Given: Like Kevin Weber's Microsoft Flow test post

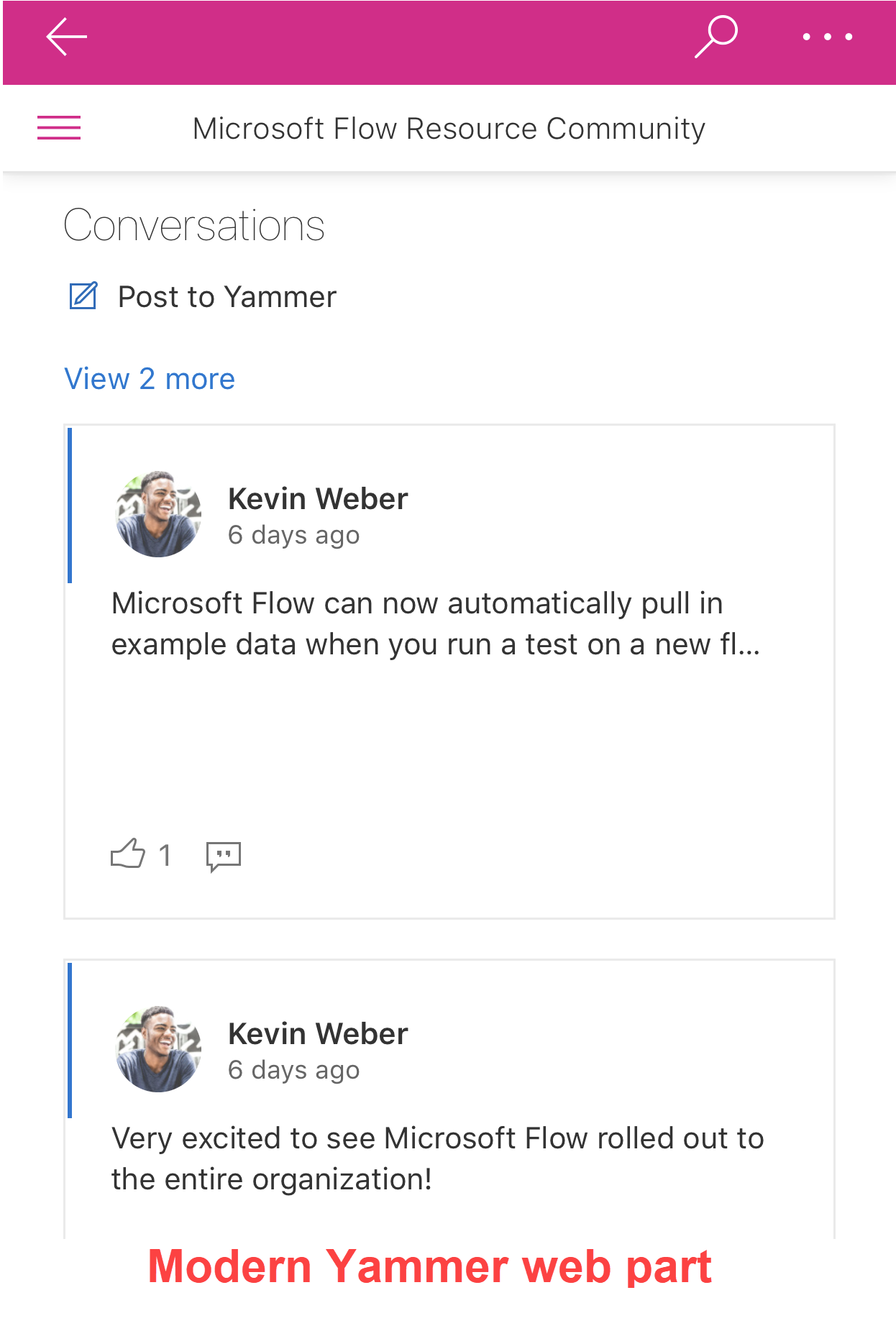Looking at the screenshot, I should tap(128, 854).
